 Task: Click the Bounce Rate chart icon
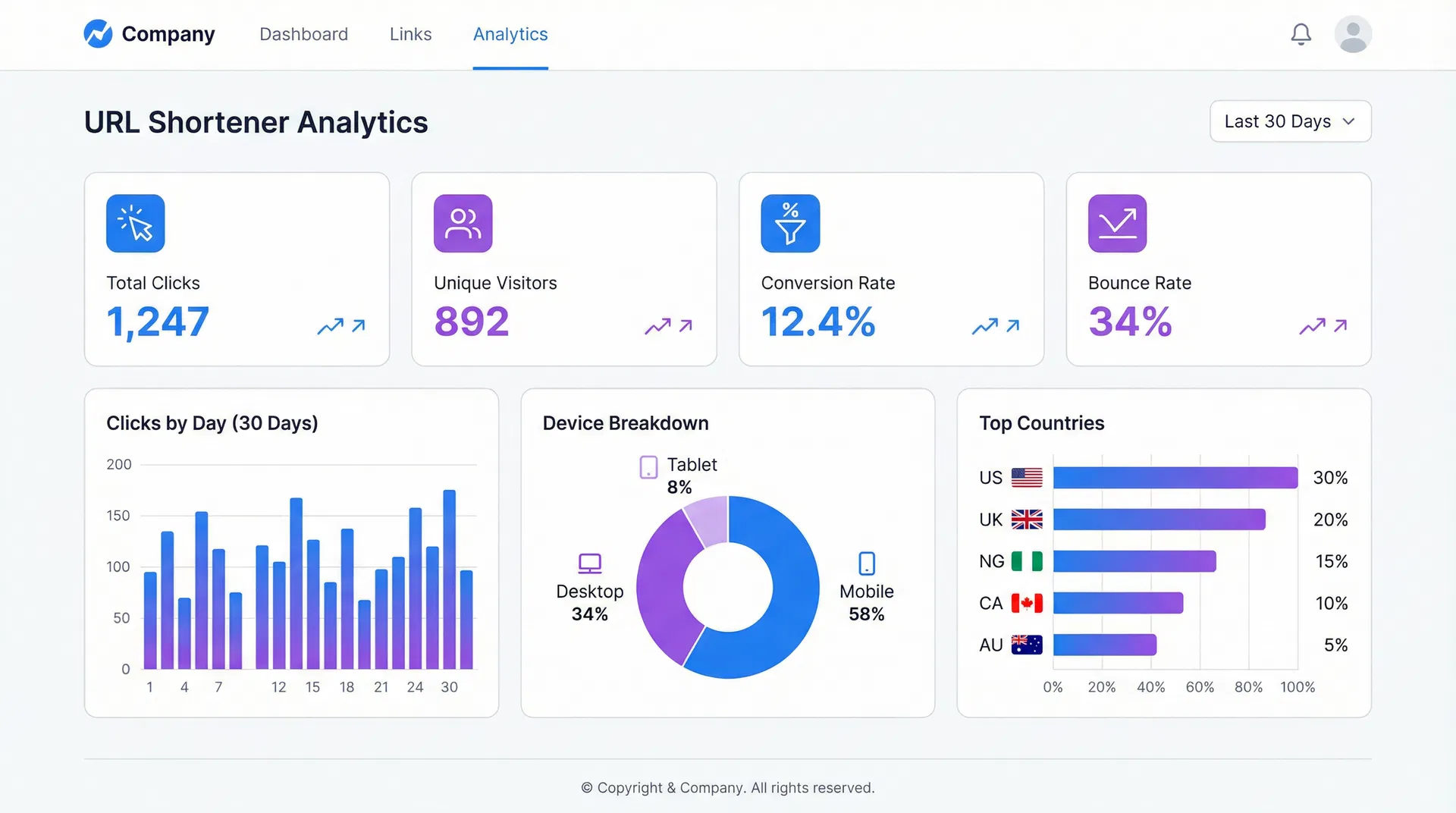[1117, 223]
